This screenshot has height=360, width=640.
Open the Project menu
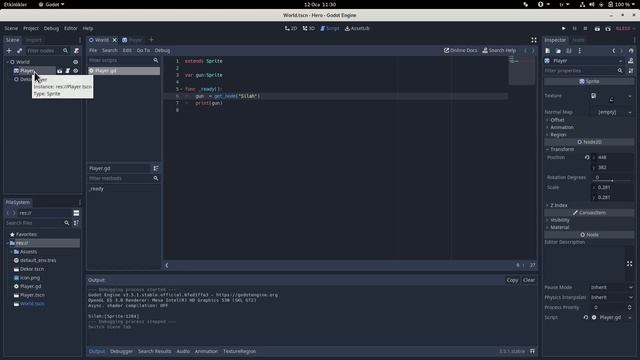pyautogui.click(x=31, y=29)
